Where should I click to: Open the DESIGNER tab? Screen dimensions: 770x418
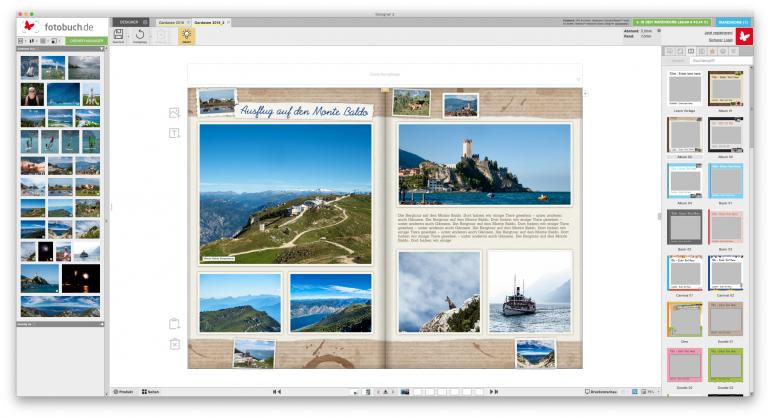128,21
